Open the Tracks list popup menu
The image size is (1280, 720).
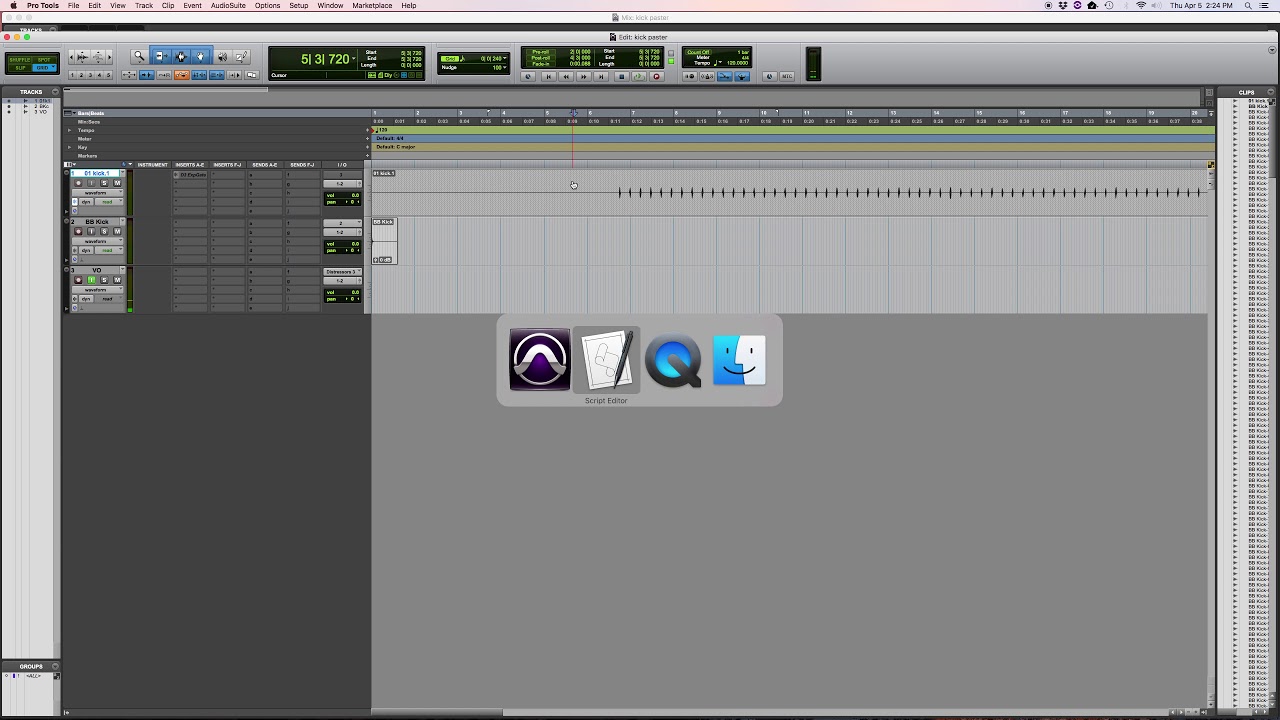[x=56, y=91]
